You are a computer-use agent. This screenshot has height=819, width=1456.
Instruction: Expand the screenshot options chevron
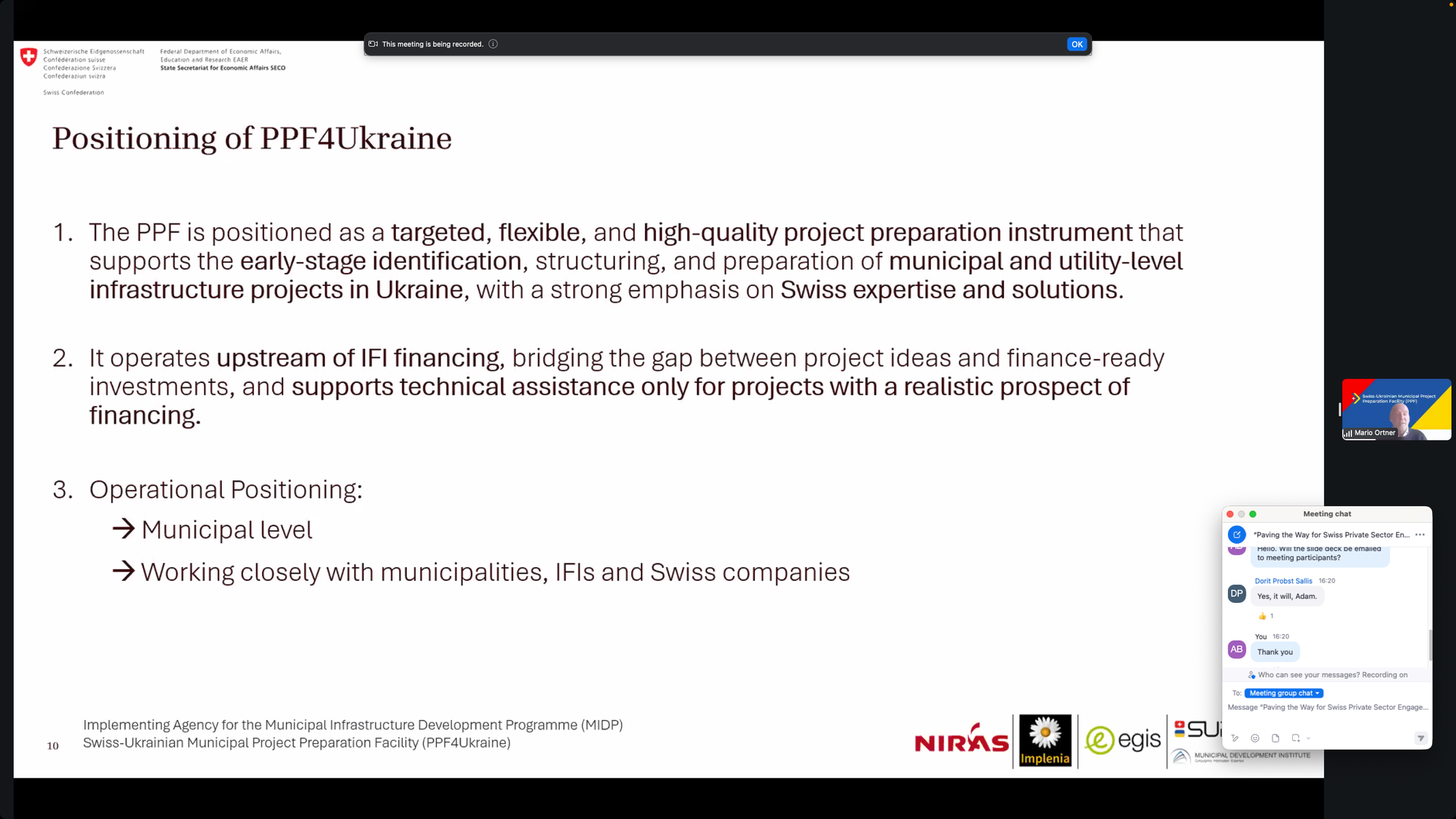click(x=1308, y=738)
